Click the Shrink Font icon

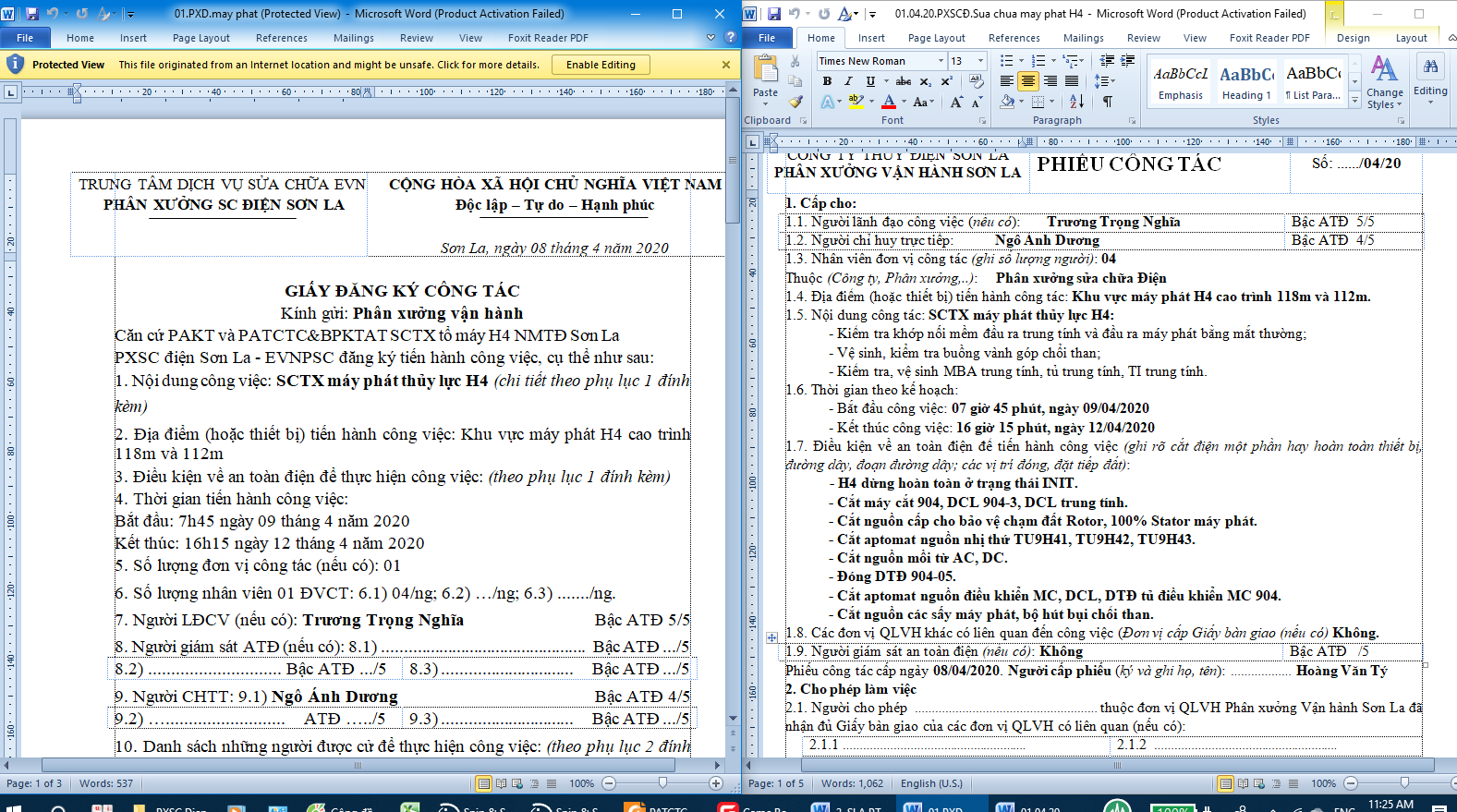977,102
